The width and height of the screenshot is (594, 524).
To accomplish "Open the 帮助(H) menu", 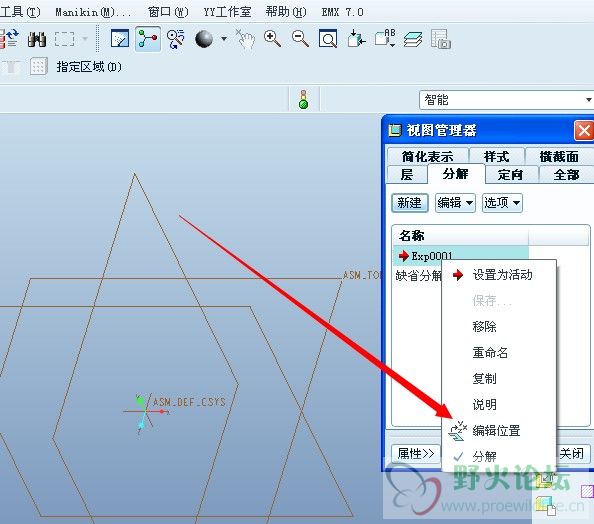I will (286, 12).
